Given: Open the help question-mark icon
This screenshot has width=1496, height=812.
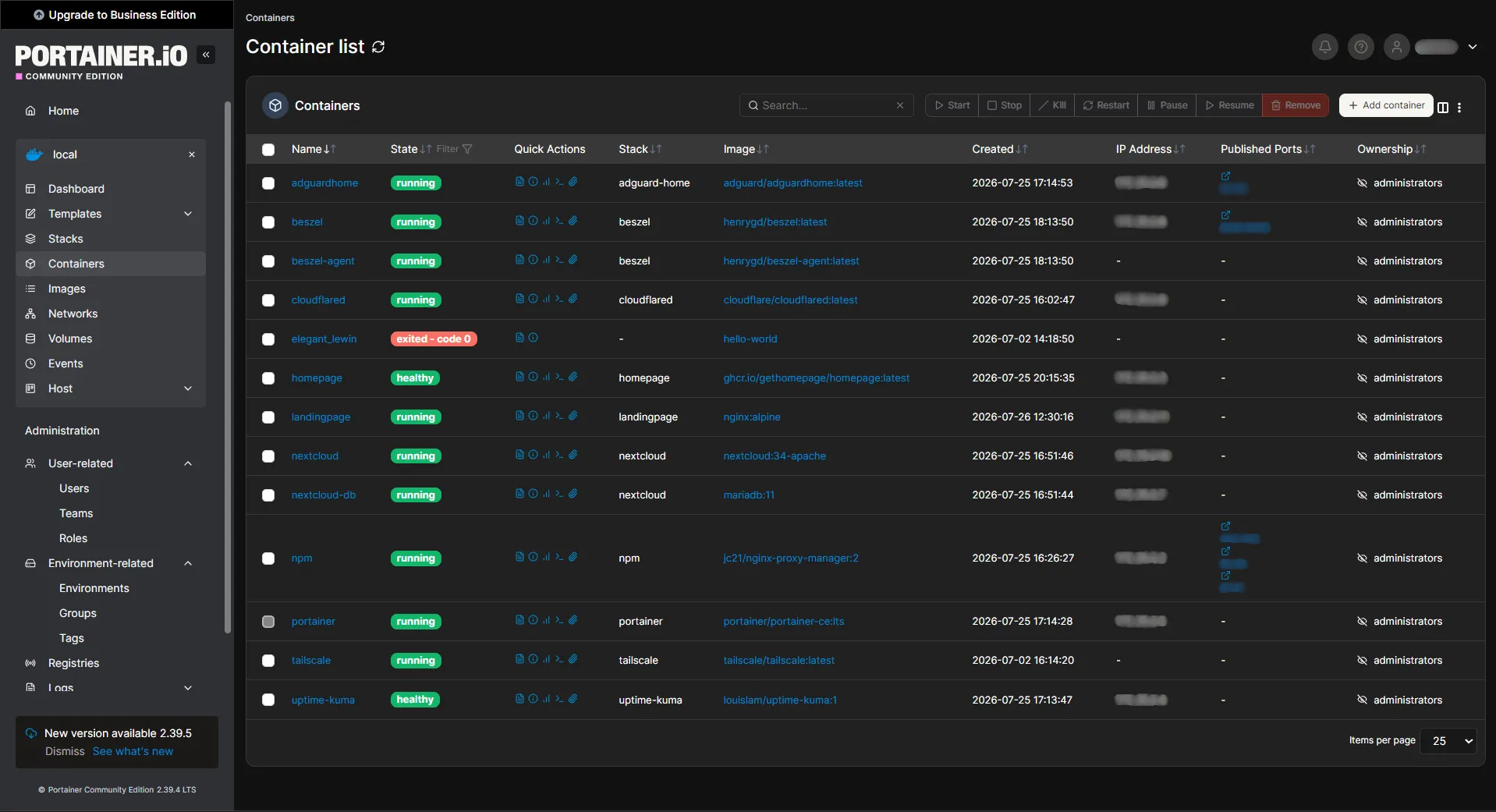Looking at the screenshot, I should pos(1360,47).
